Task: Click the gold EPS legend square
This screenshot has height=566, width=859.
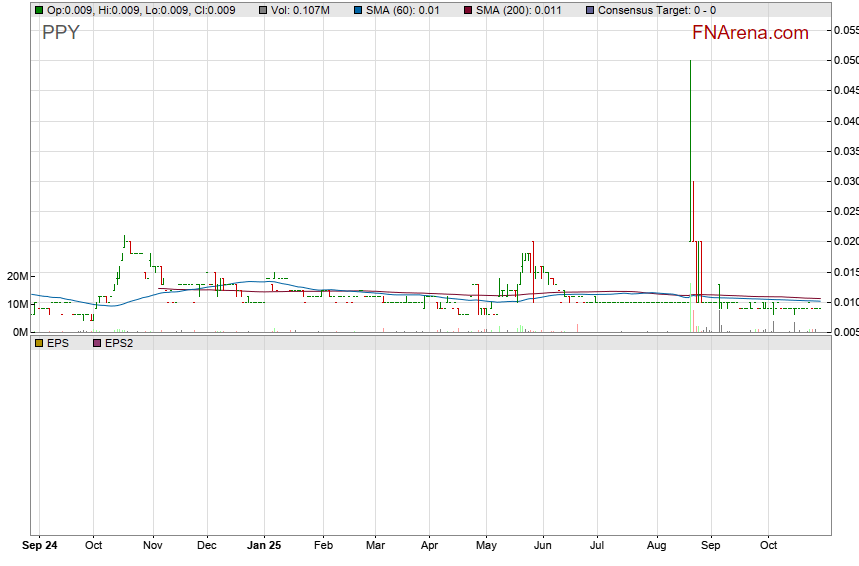Action: point(39,343)
